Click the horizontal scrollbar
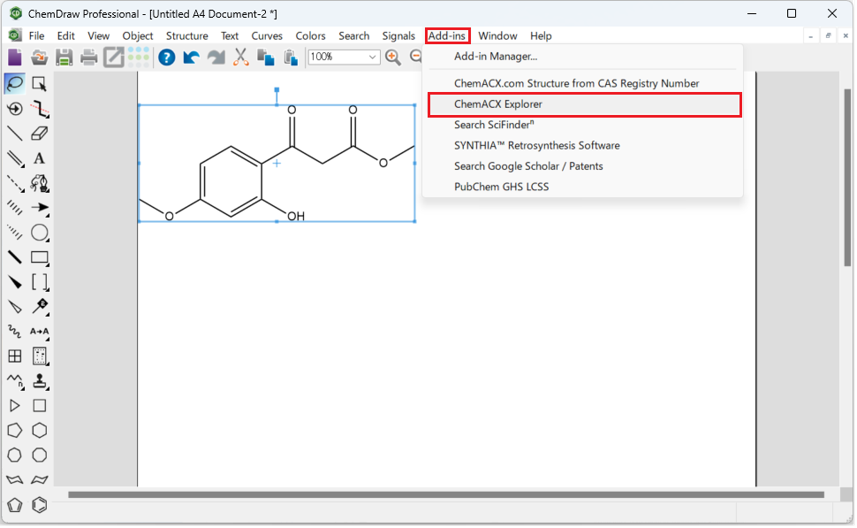The image size is (857, 528). point(445,494)
